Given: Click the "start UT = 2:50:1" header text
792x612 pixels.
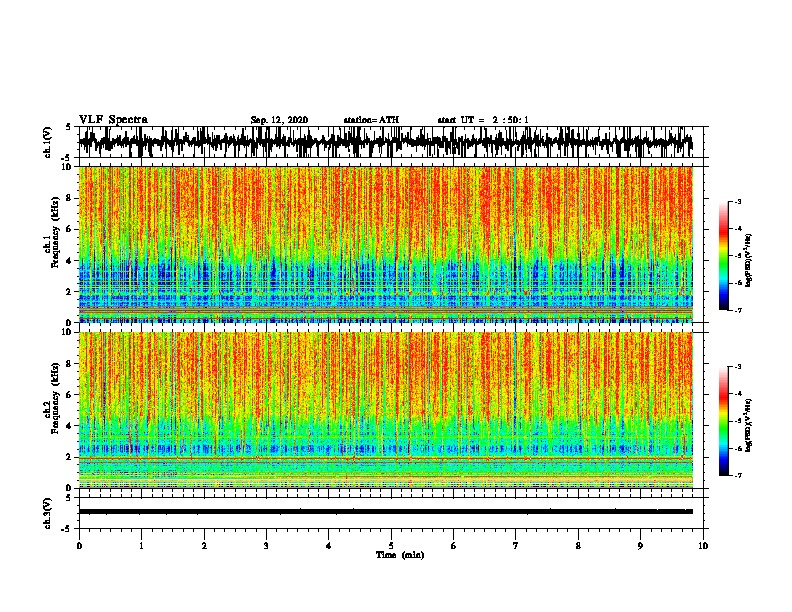Looking at the screenshot, I should (x=483, y=120).
